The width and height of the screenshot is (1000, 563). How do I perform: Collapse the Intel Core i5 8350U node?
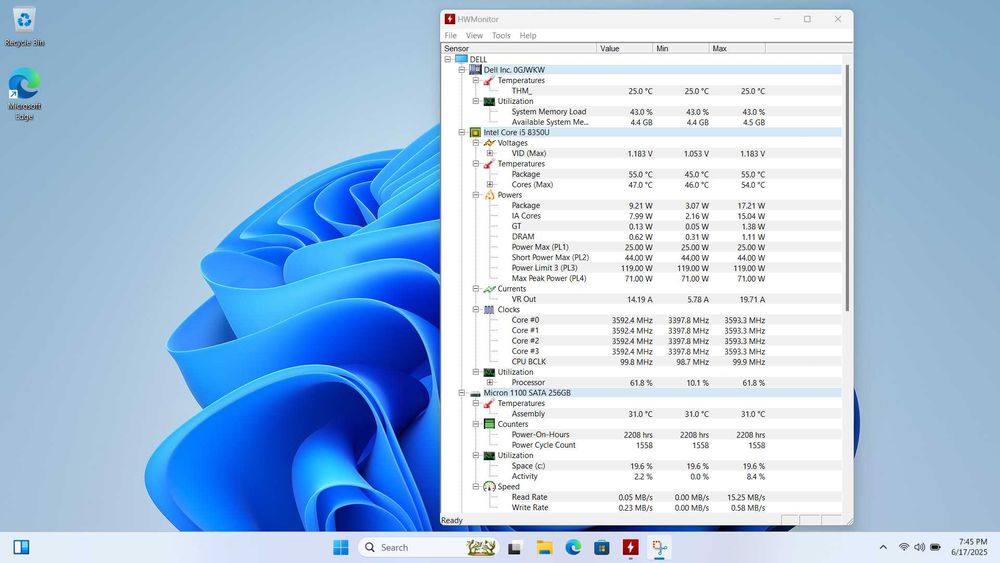462,132
